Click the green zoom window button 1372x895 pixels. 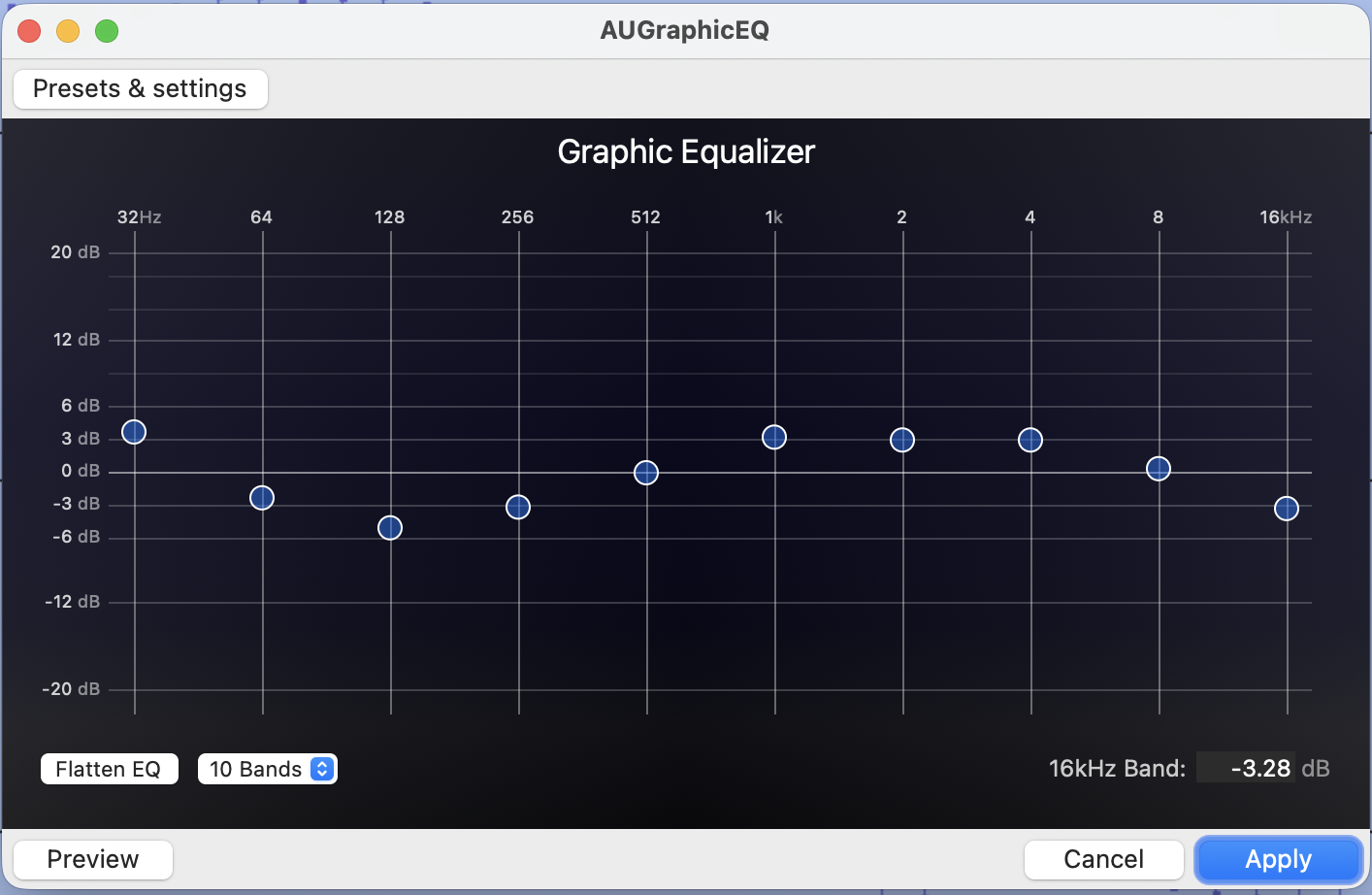[107, 31]
